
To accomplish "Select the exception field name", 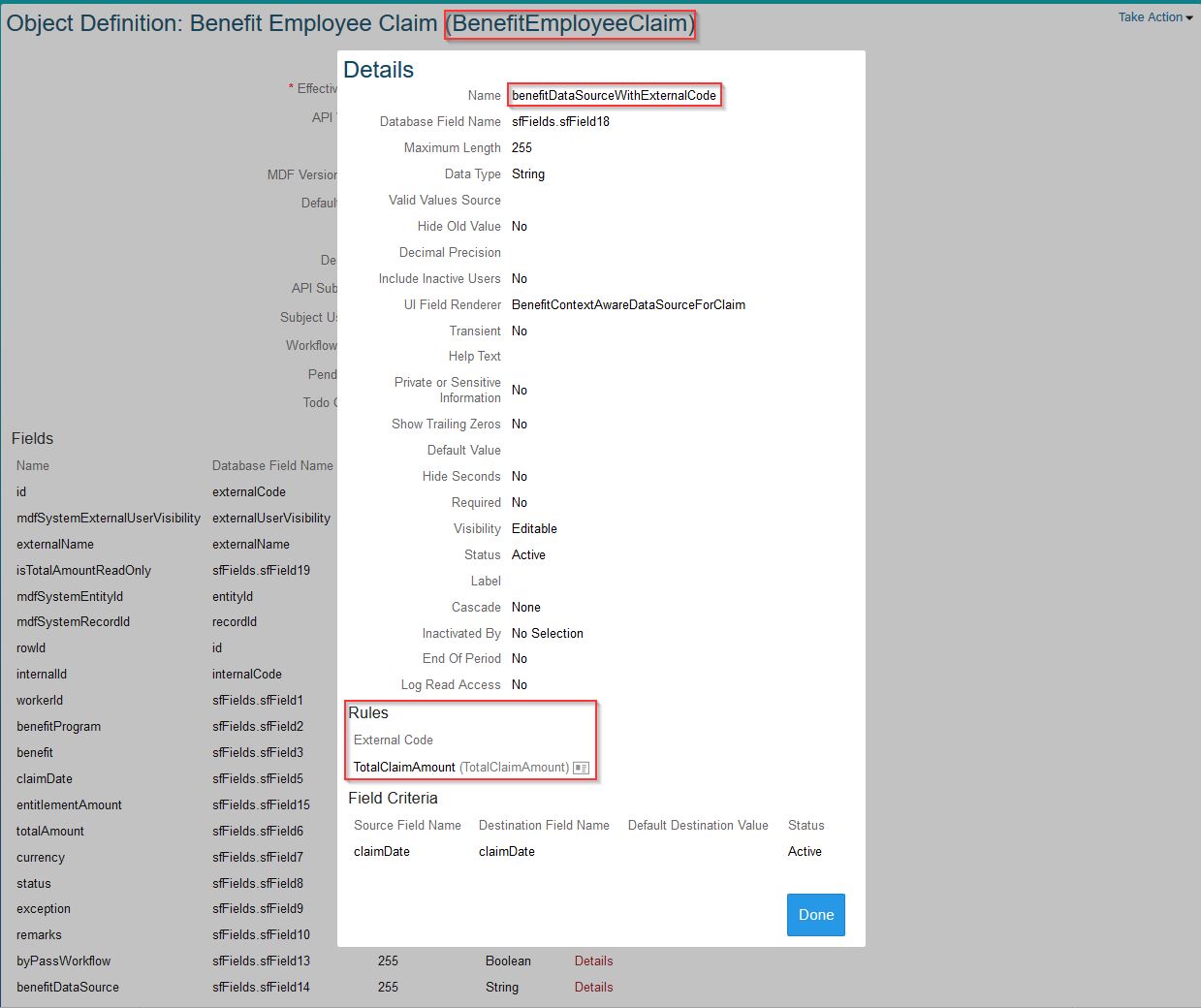I will (x=44, y=908).
